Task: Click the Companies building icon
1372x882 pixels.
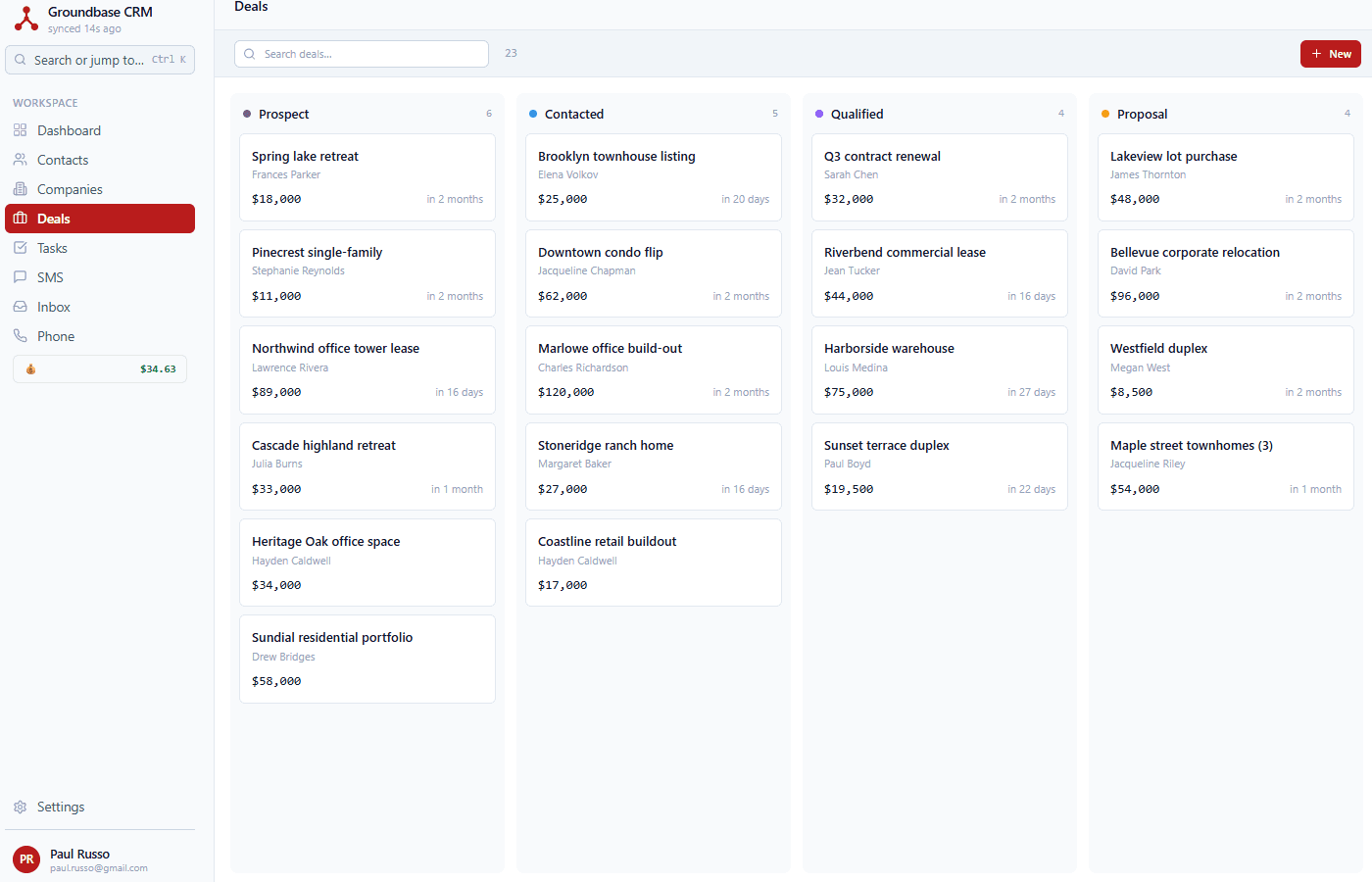Action: (x=20, y=189)
